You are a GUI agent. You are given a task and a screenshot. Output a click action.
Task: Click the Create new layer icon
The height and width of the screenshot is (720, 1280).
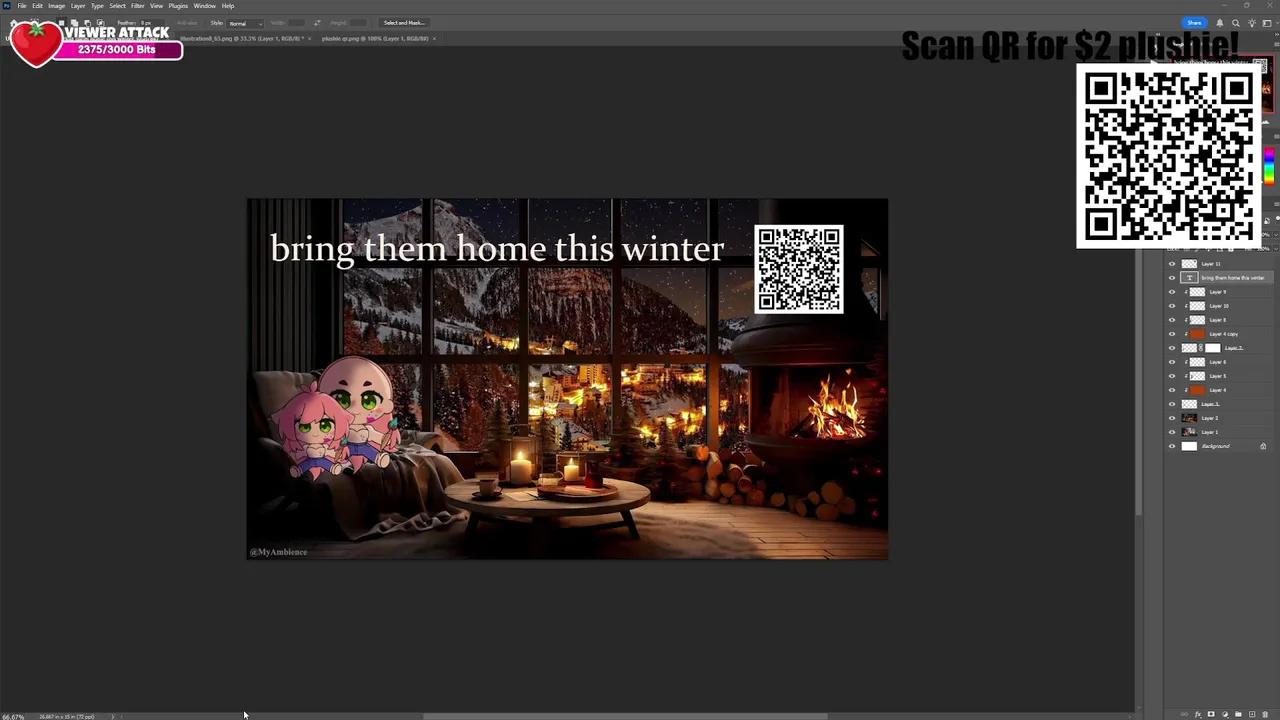pyautogui.click(x=1252, y=714)
